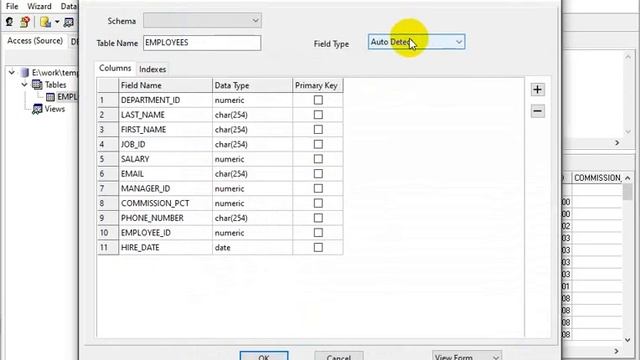Image resolution: width=640 pixels, height=360 pixels.
Task: Click the Field Name column header
Action: point(165,85)
